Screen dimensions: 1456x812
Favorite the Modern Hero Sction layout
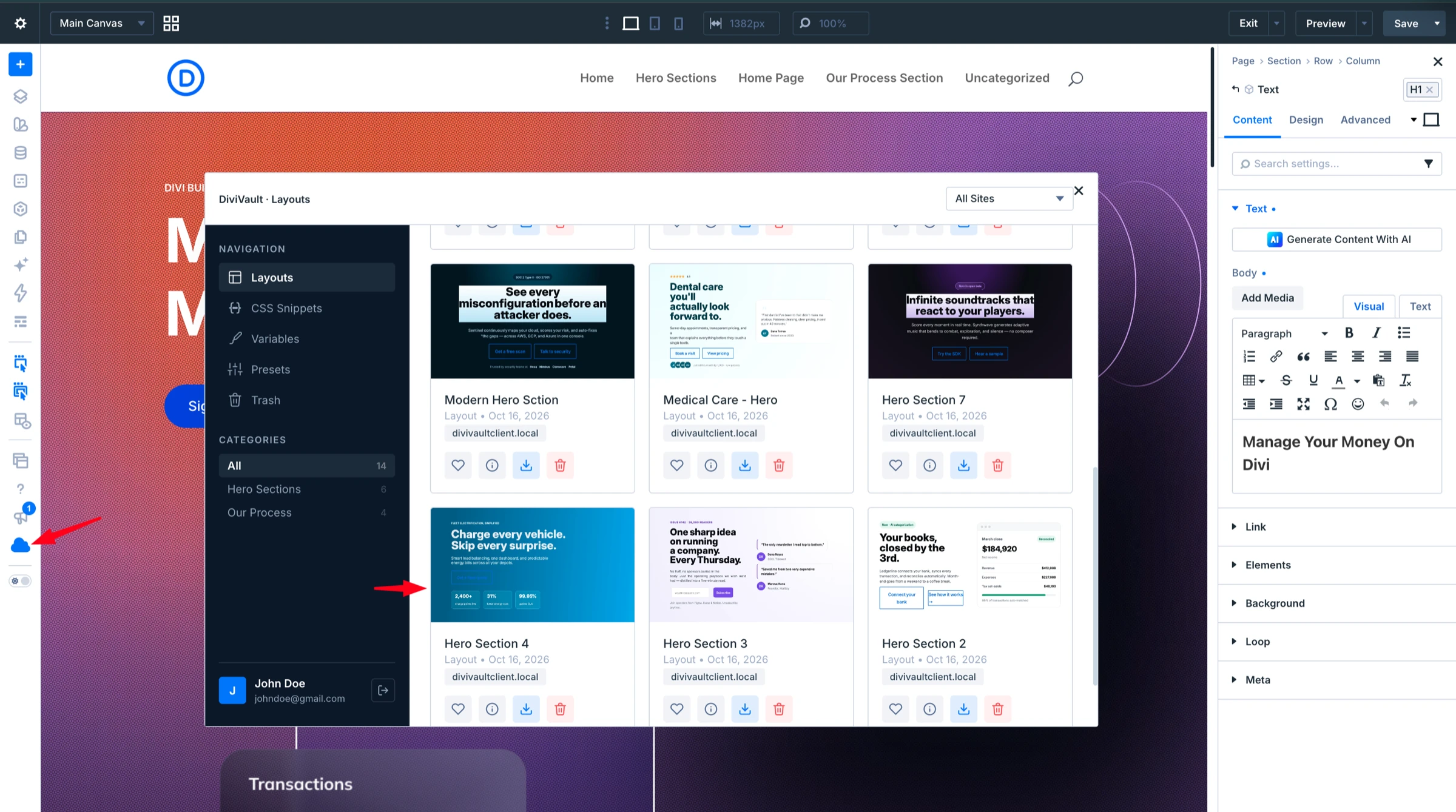point(458,465)
